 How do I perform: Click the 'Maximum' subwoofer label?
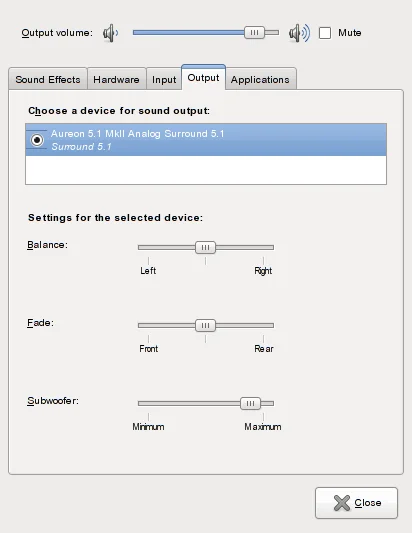click(263, 427)
